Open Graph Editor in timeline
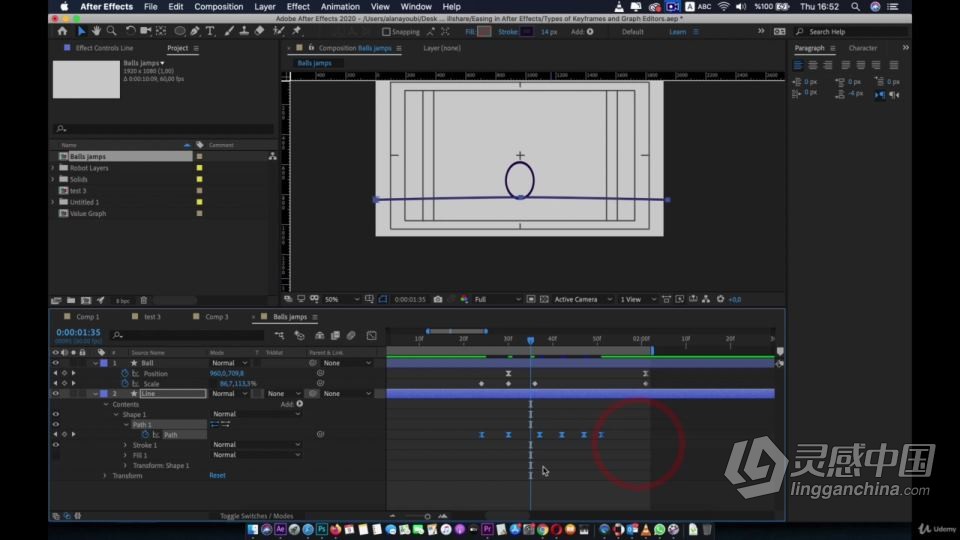Screen dimensions: 960x540 [372, 336]
